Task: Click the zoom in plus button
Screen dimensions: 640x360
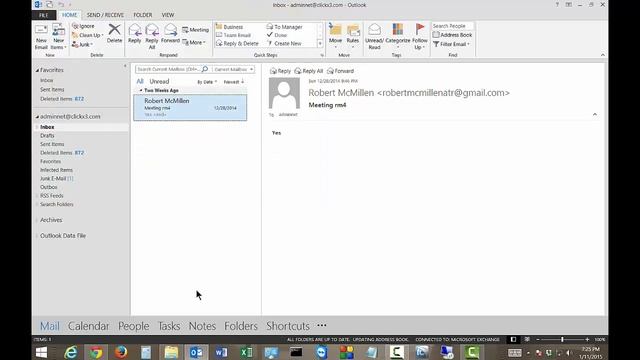Action: 587,340
